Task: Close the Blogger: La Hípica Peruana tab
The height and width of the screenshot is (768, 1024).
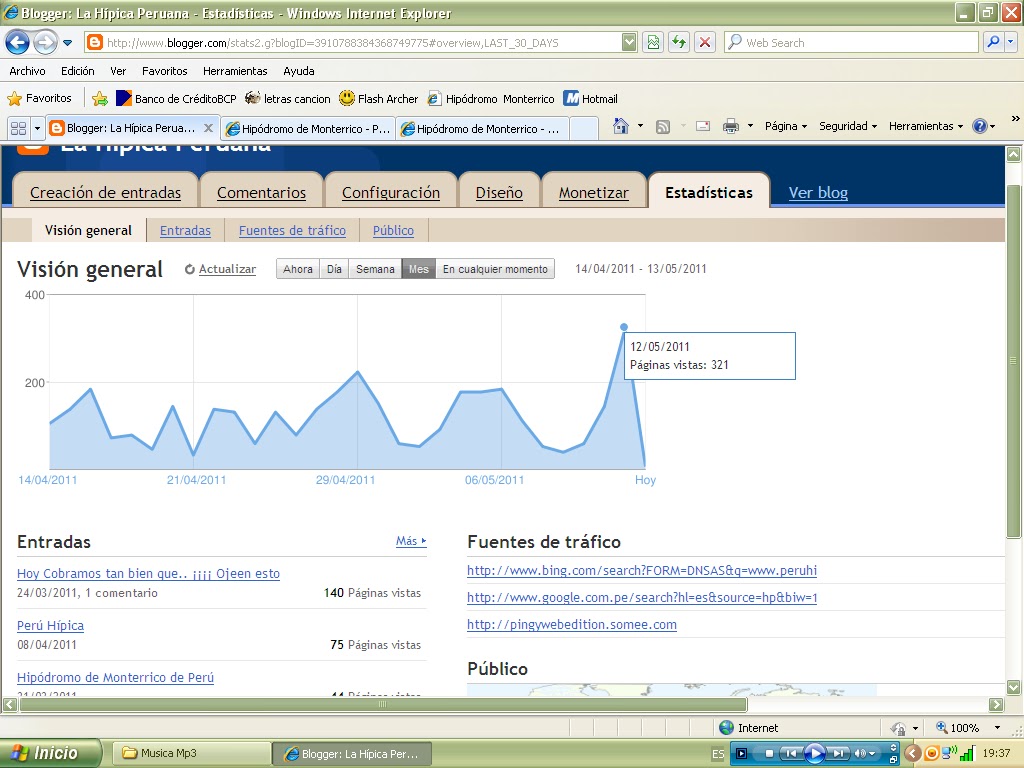Action: pos(208,128)
